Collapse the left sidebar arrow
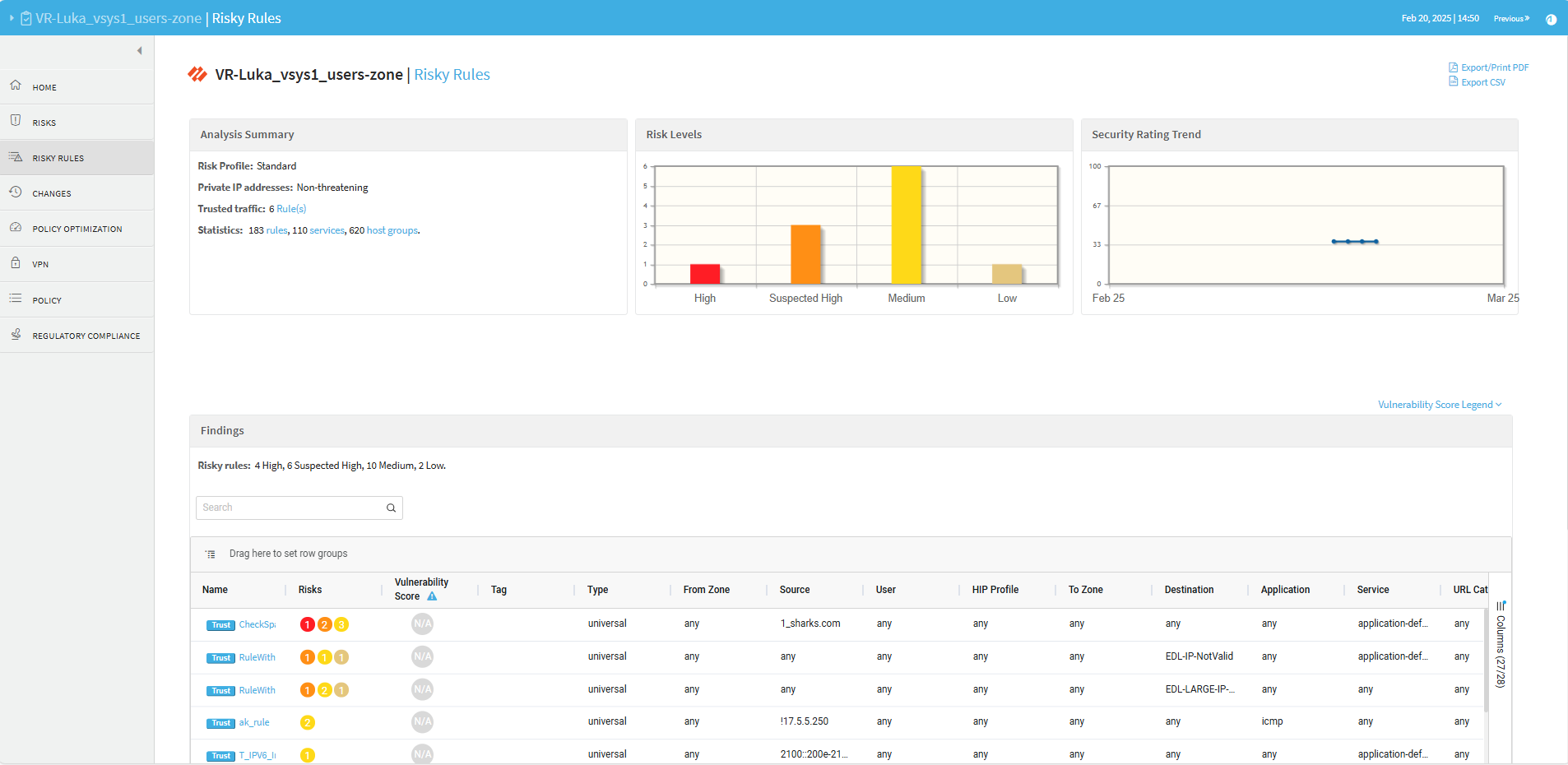Image resolution: width=1568 pixels, height=765 pixels. pos(139,51)
